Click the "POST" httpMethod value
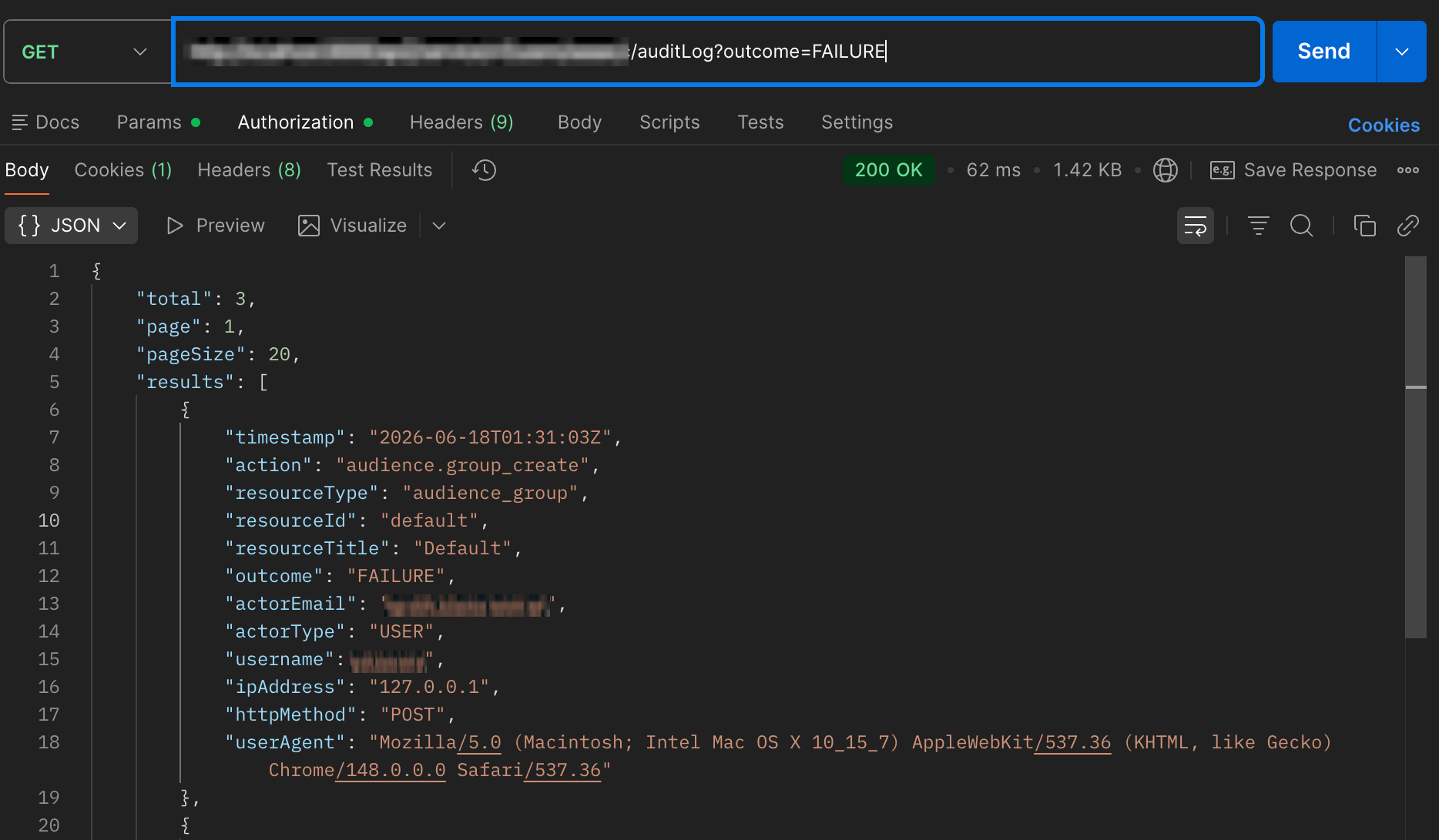The width and height of the screenshot is (1439, 840). point(413,715)
